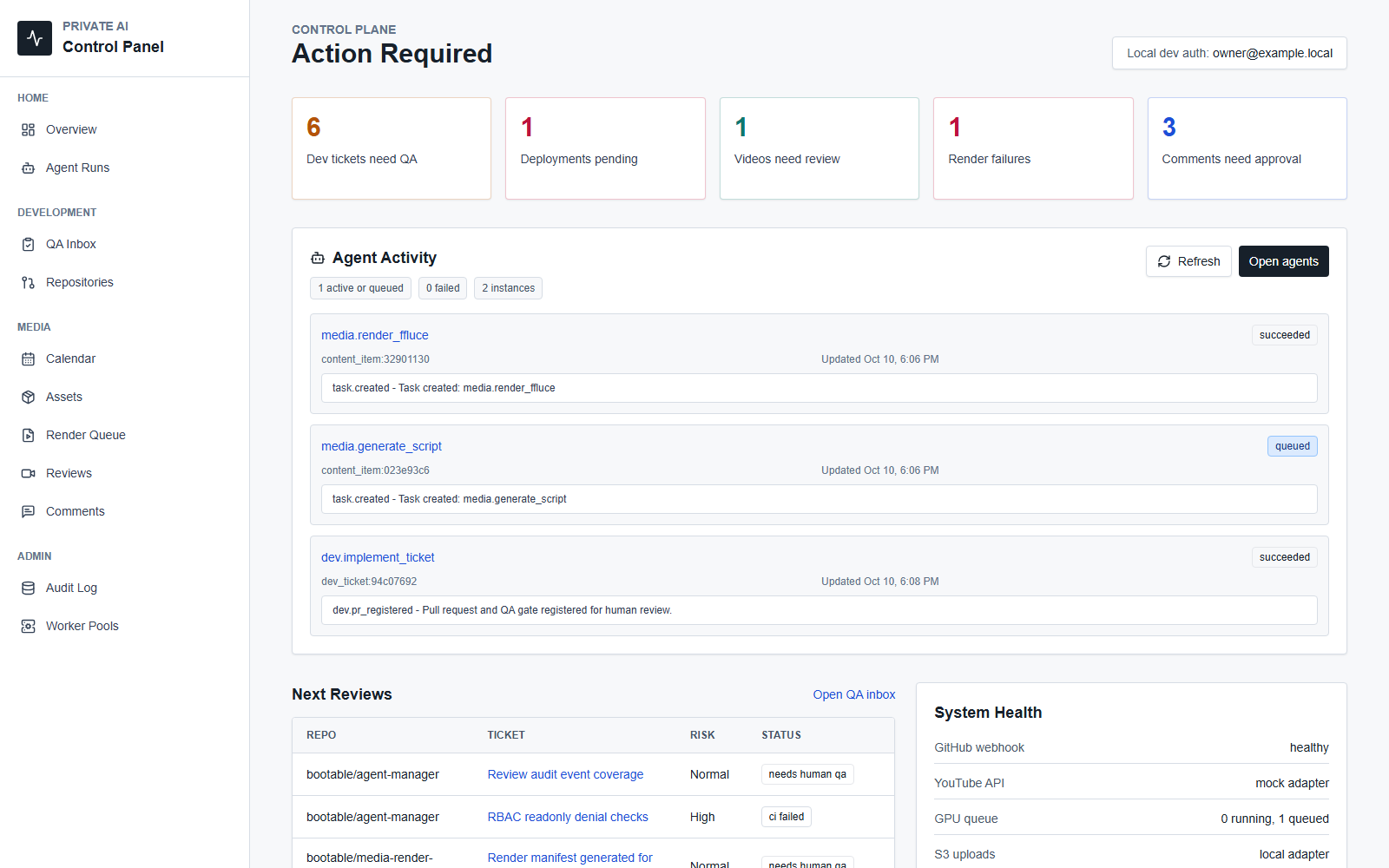
Task: Click the Audit Log database icon
Action: coord(28,588)
